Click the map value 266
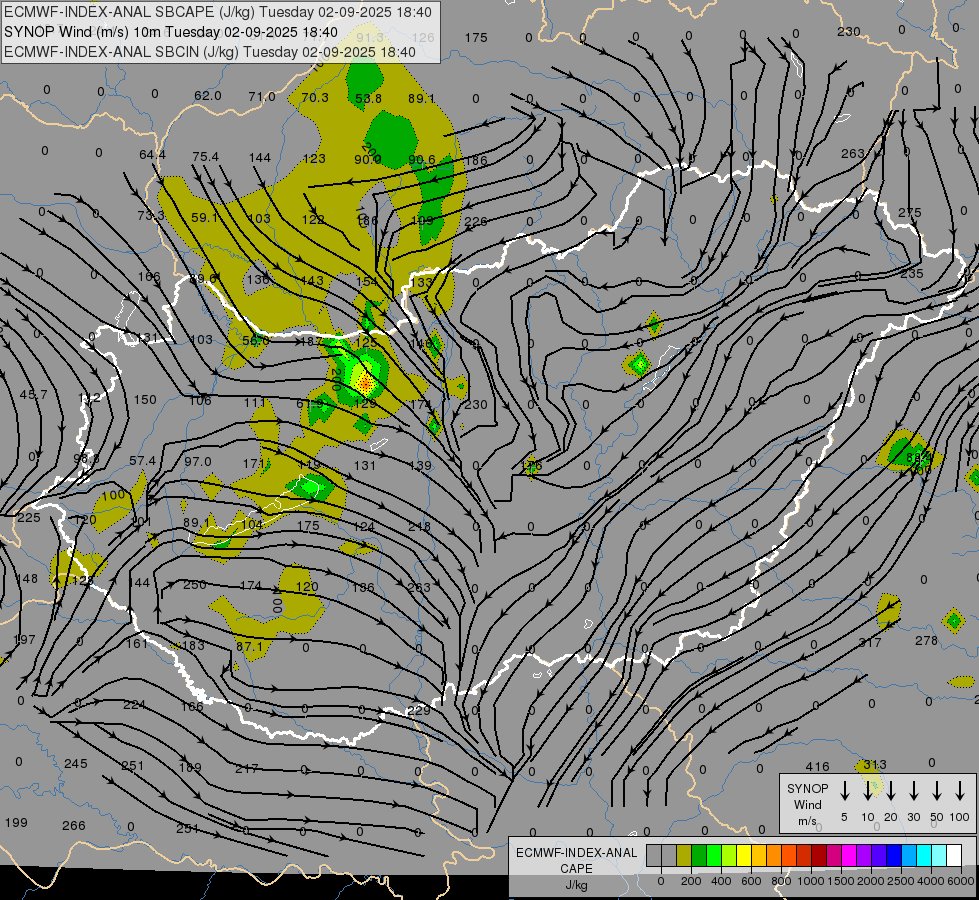Viewport: 979px width, 900px height. (74, 826)
